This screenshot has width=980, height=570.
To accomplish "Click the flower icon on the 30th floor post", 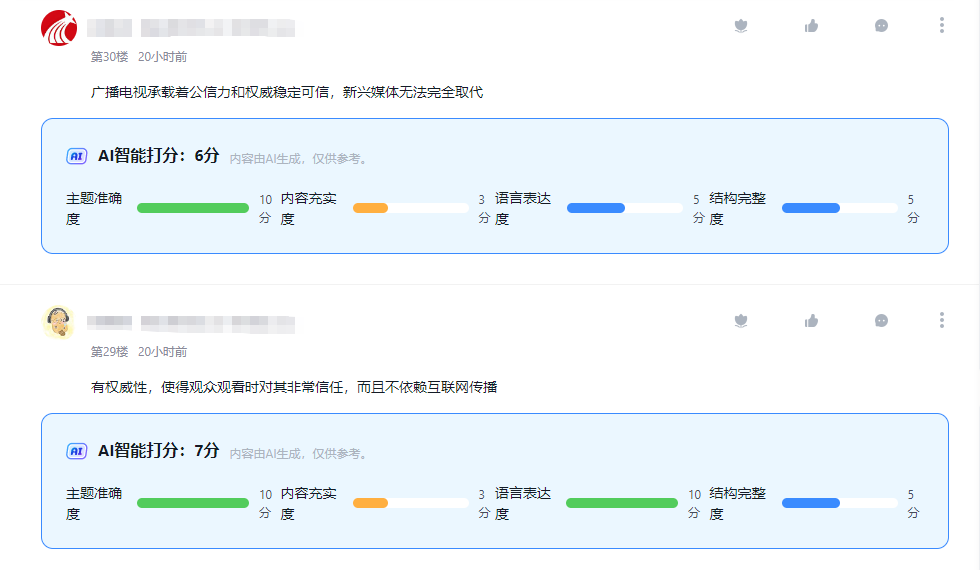I will [x=741, y=26].
